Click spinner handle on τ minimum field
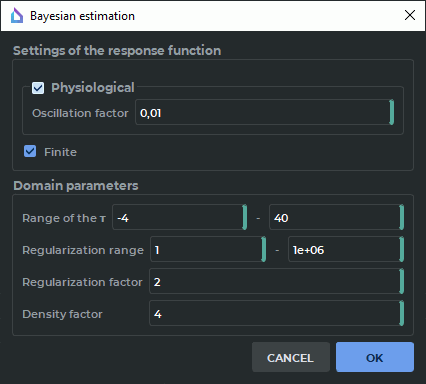Screen dimensions: 426x384 click(245, 217)
